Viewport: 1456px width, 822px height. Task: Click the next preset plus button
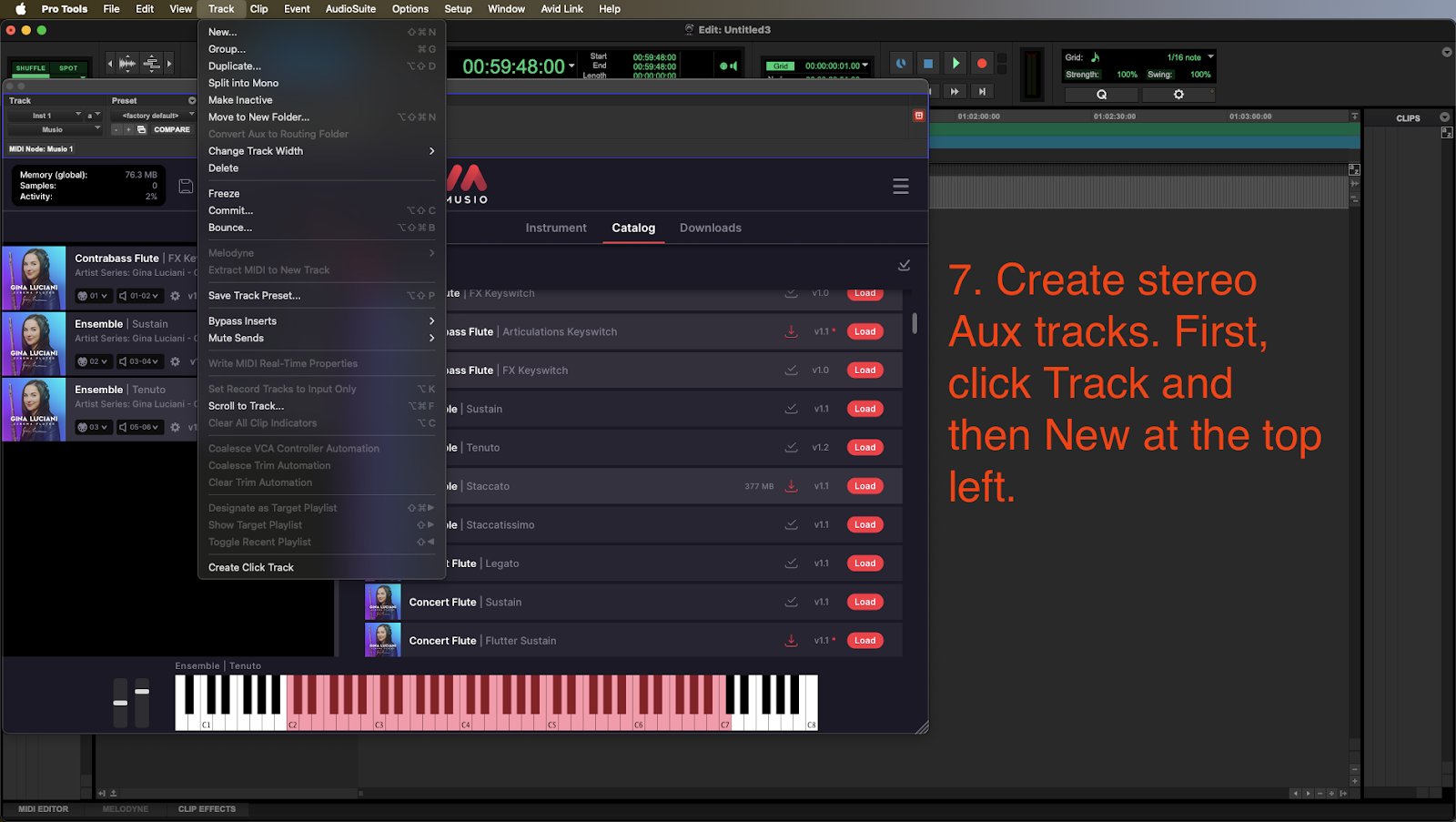tap(128, 129)
